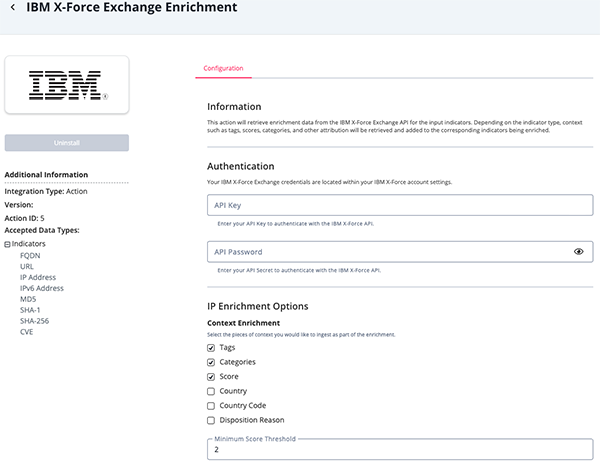
Task: Click the 'Additional Information' heading
Action: point(46,175)
